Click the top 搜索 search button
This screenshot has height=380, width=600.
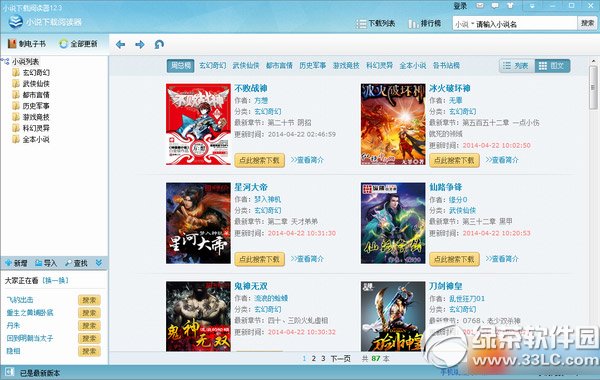point(587,23)
